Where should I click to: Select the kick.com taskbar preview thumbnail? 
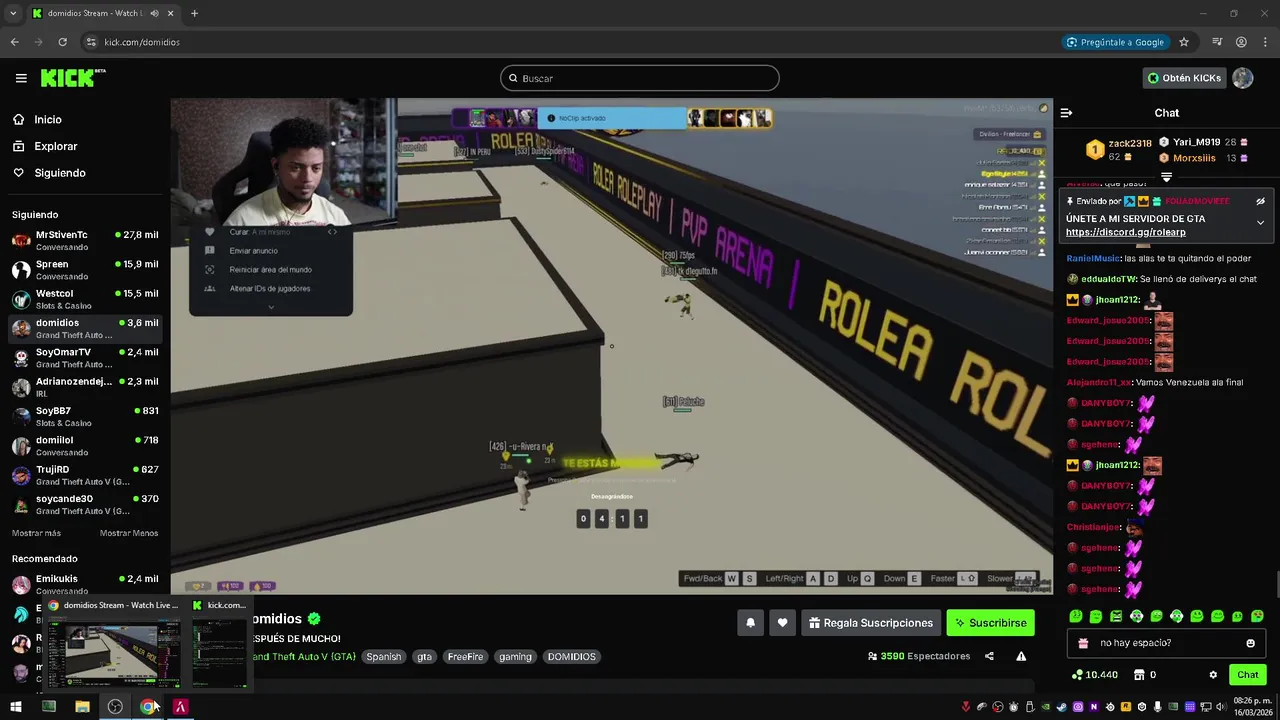tap(220, 645)
